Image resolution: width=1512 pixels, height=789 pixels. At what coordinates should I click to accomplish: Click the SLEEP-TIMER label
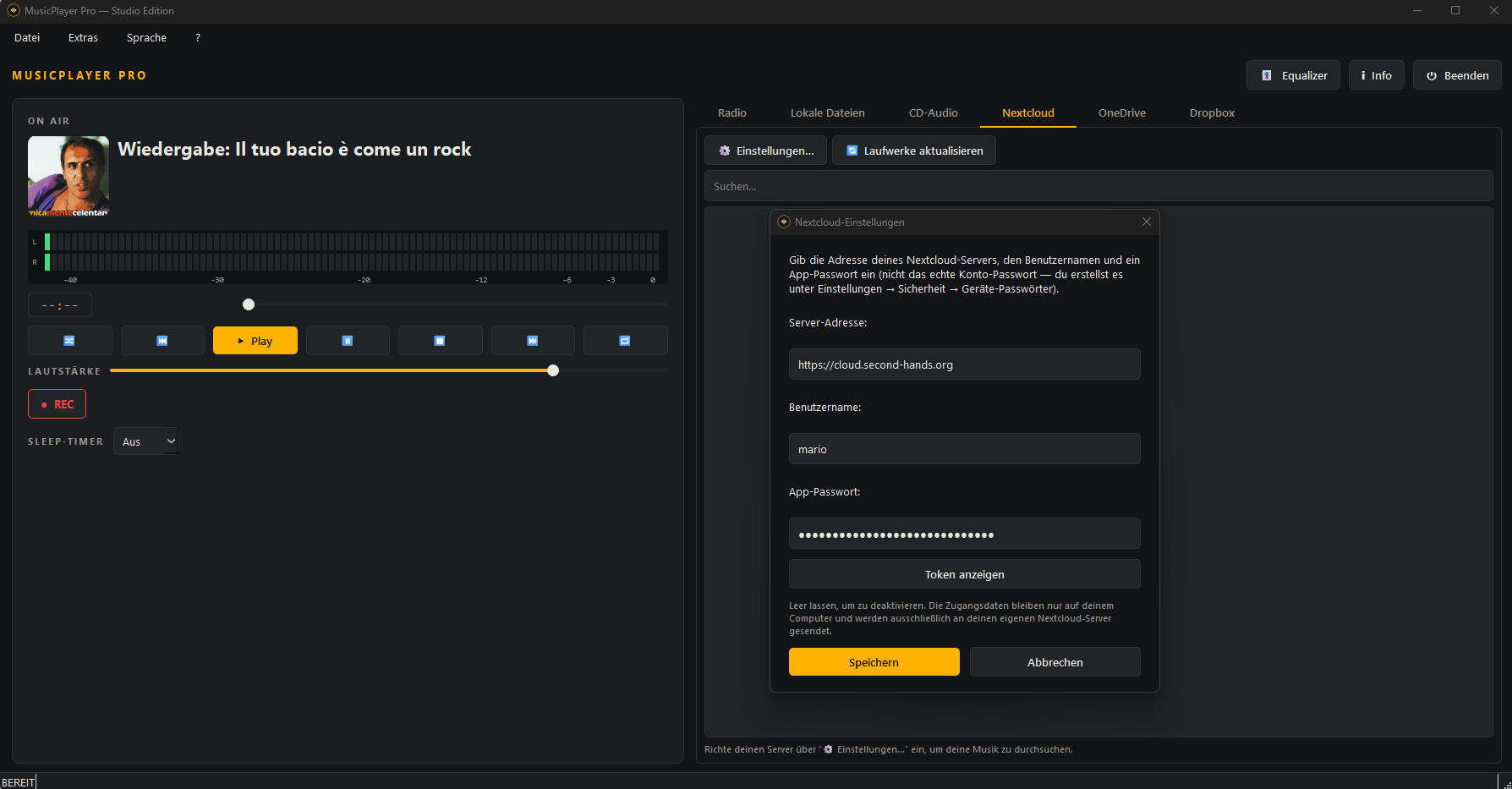[66, 441]
